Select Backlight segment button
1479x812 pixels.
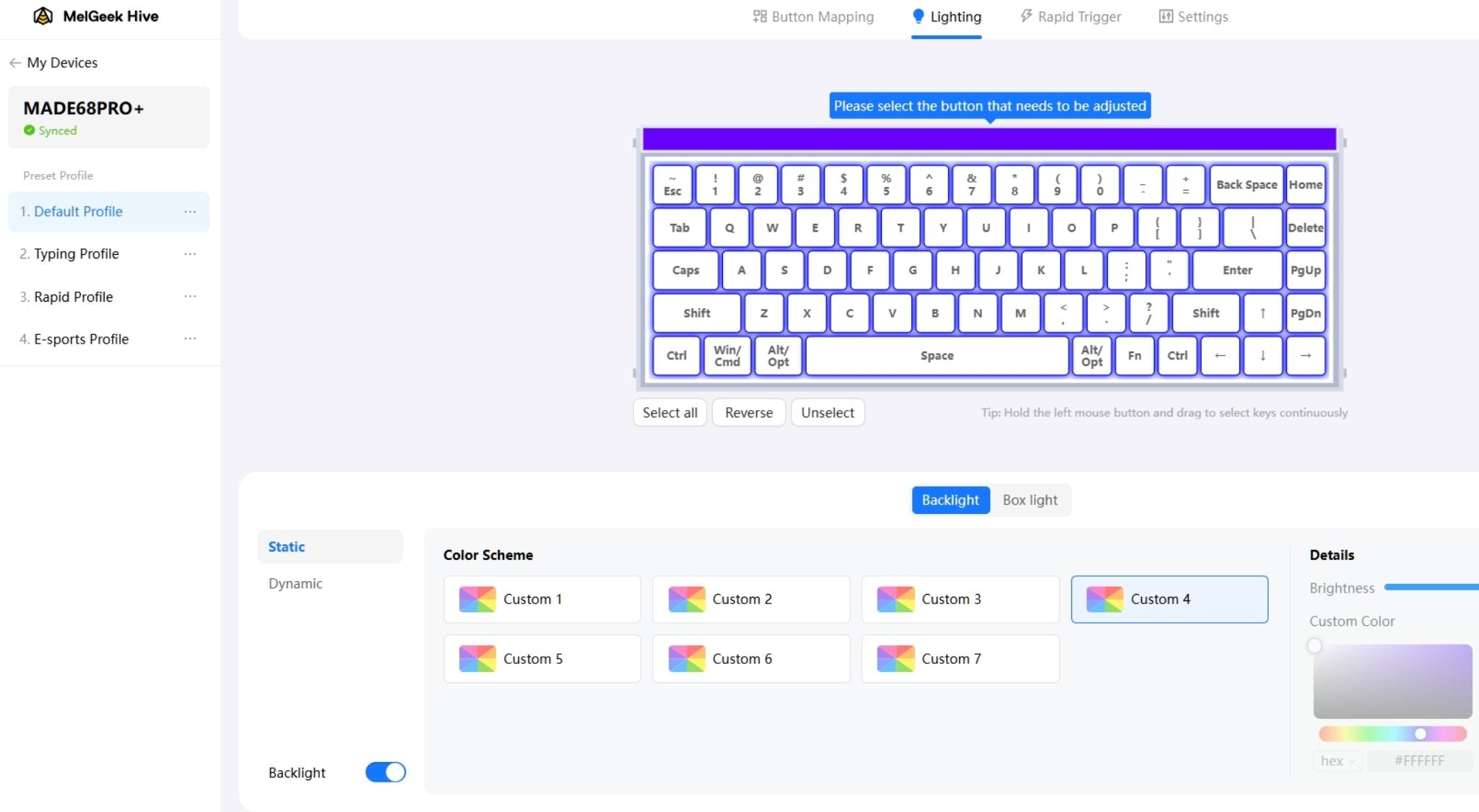[x=950, y=500]
